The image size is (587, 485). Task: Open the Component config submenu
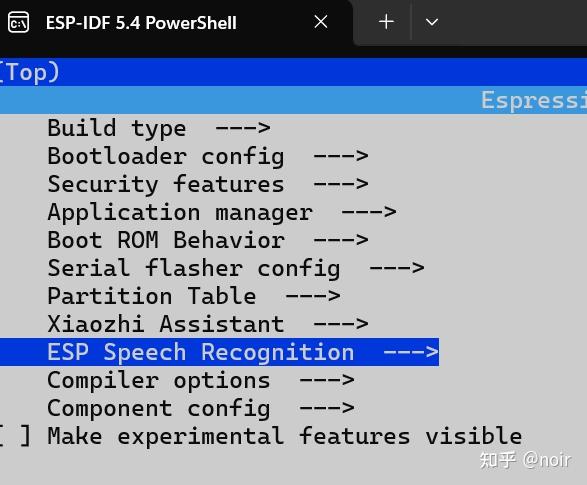click(201, 408)
